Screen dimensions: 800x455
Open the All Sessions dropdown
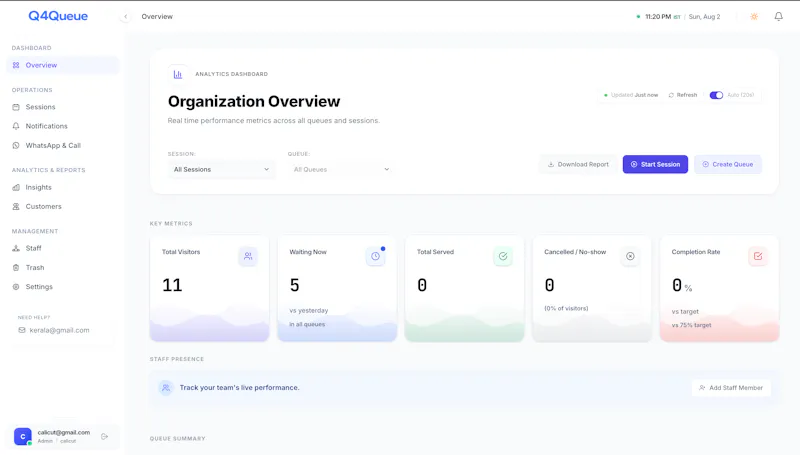pyautogui.click(x=221, y=169)
